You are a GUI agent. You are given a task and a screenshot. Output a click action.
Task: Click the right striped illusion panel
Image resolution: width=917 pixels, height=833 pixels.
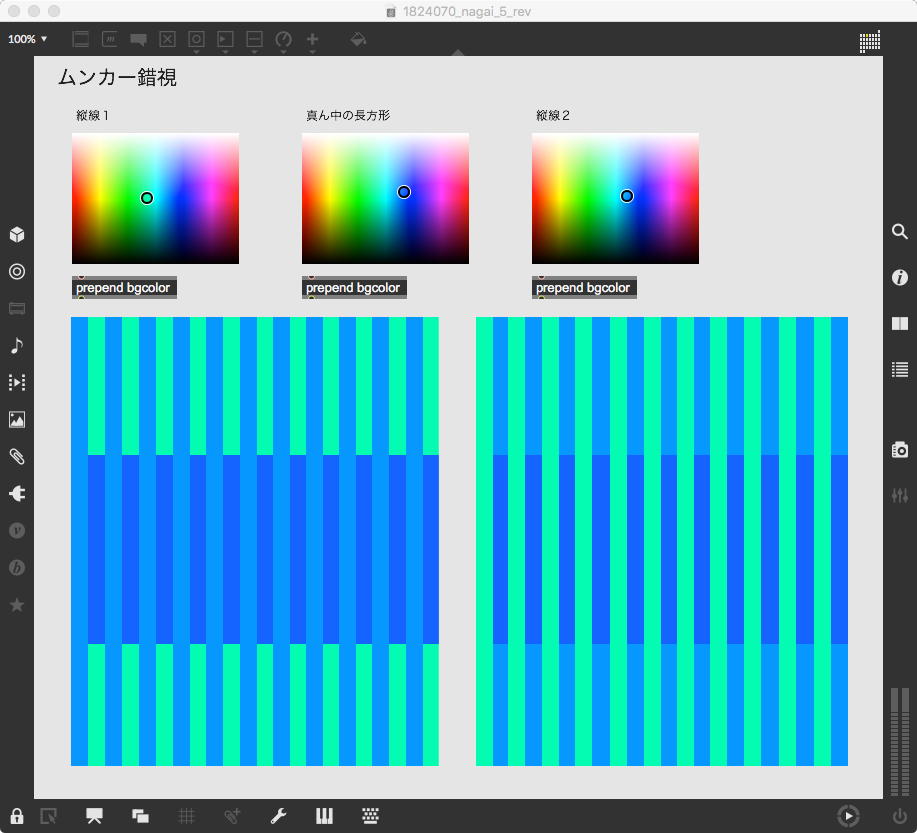pyautogui.click(x=661, y=541)
